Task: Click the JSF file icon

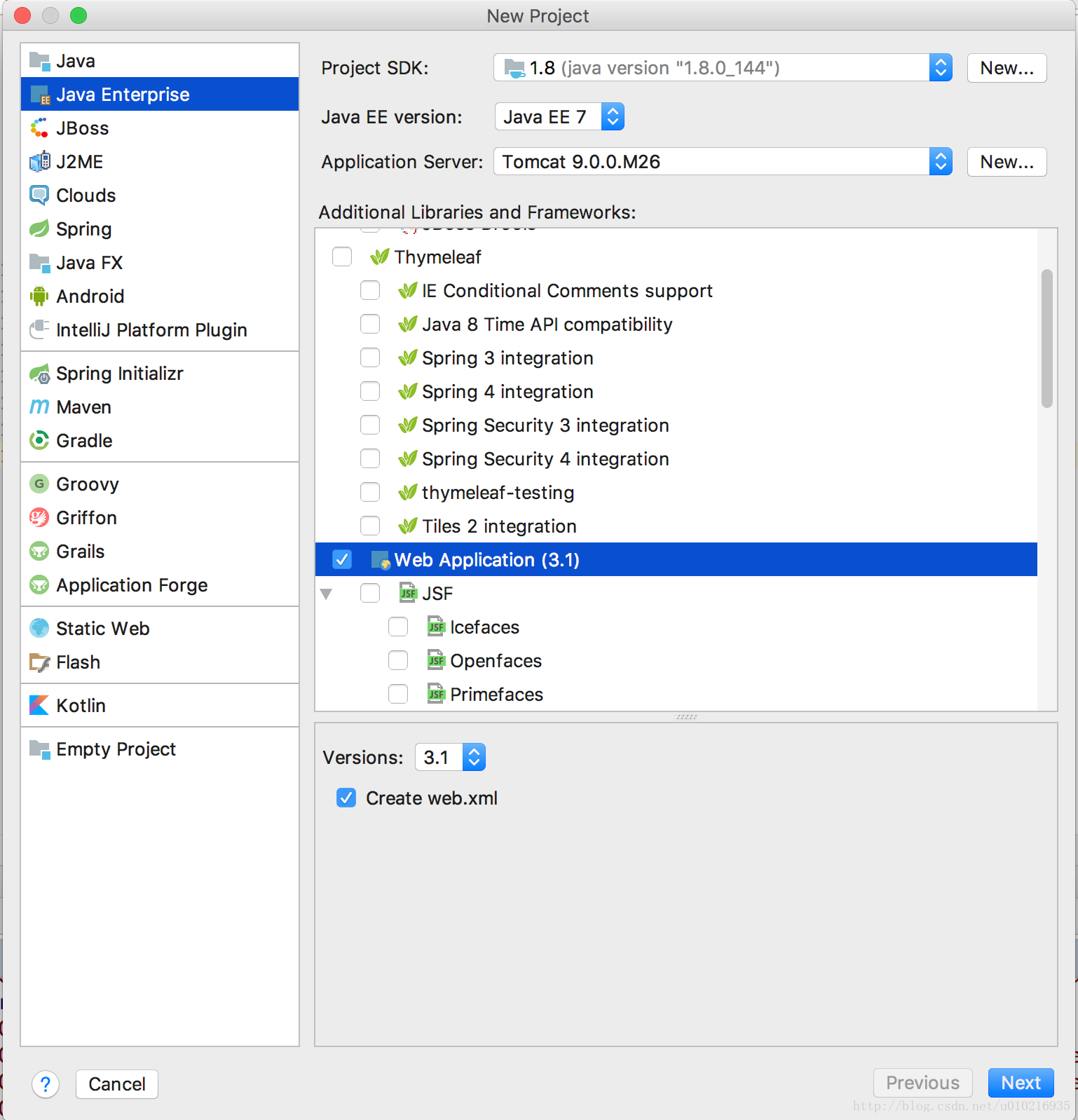Action: 408,594
